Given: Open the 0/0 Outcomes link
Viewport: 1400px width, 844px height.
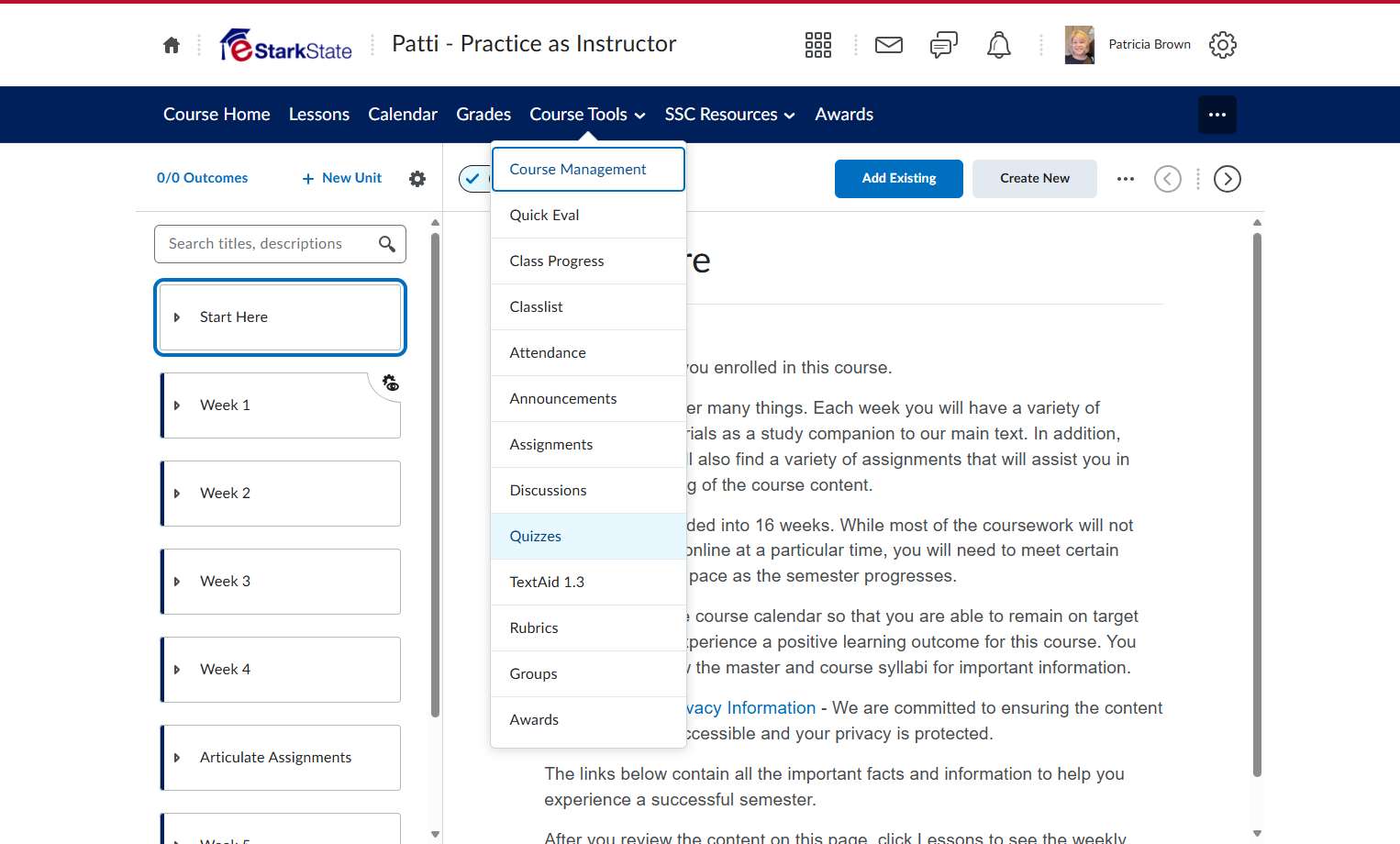Looking at the screenshot, I should click(x=202, y=178).
